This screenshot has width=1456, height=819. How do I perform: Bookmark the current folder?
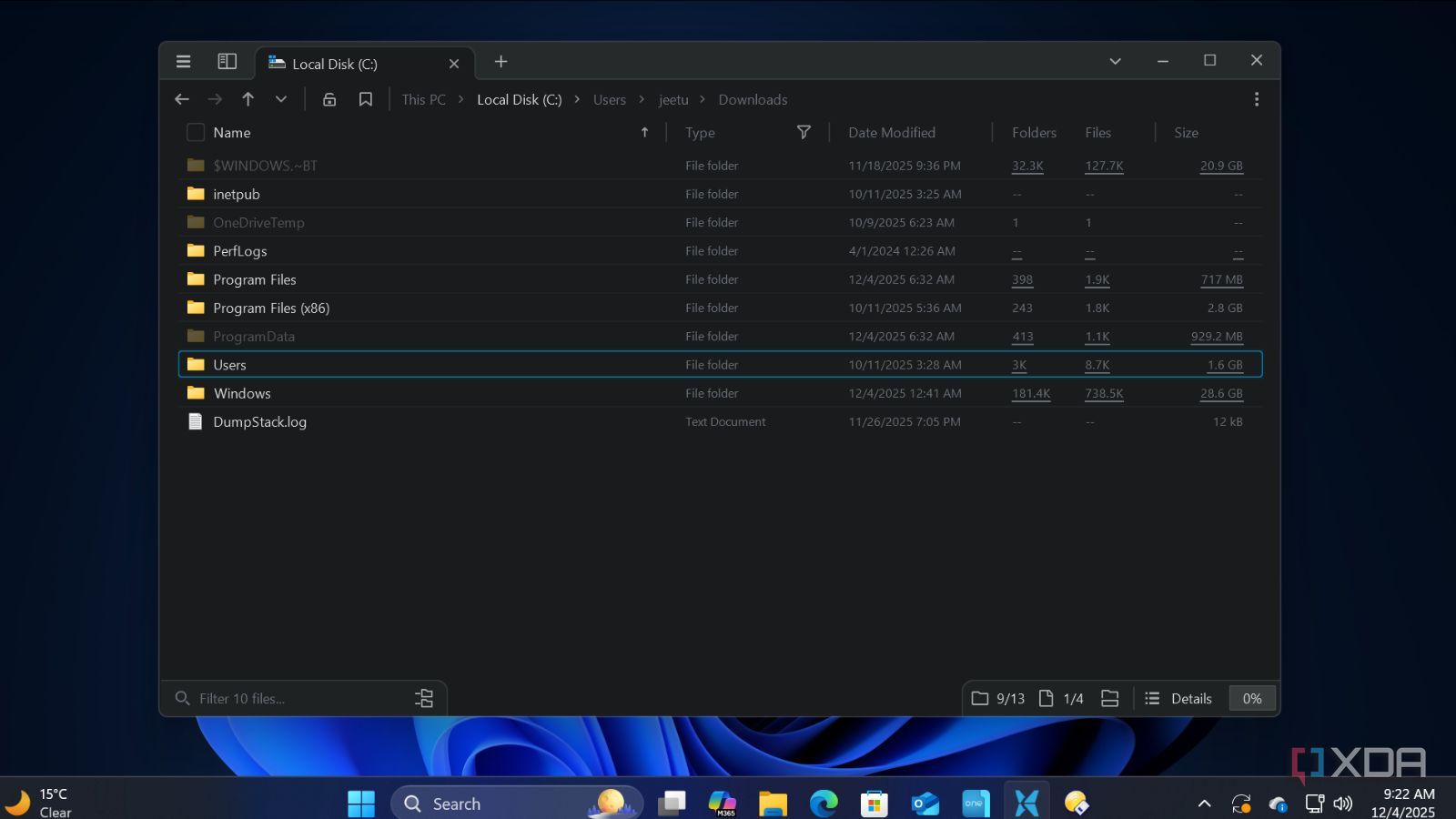tap(366, 99)
